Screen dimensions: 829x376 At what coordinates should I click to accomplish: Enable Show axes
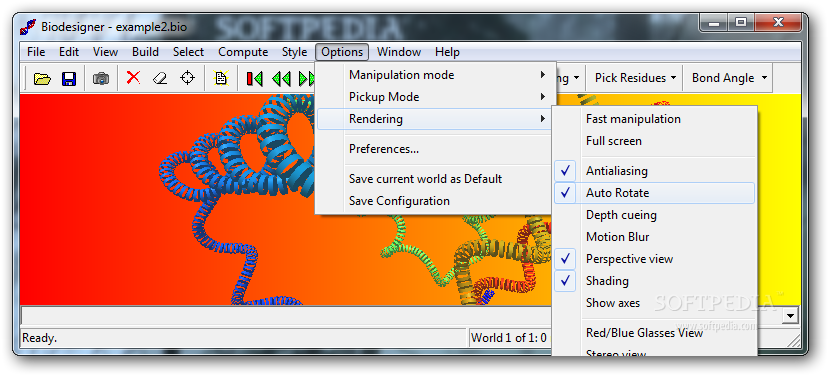coord(655,303)
